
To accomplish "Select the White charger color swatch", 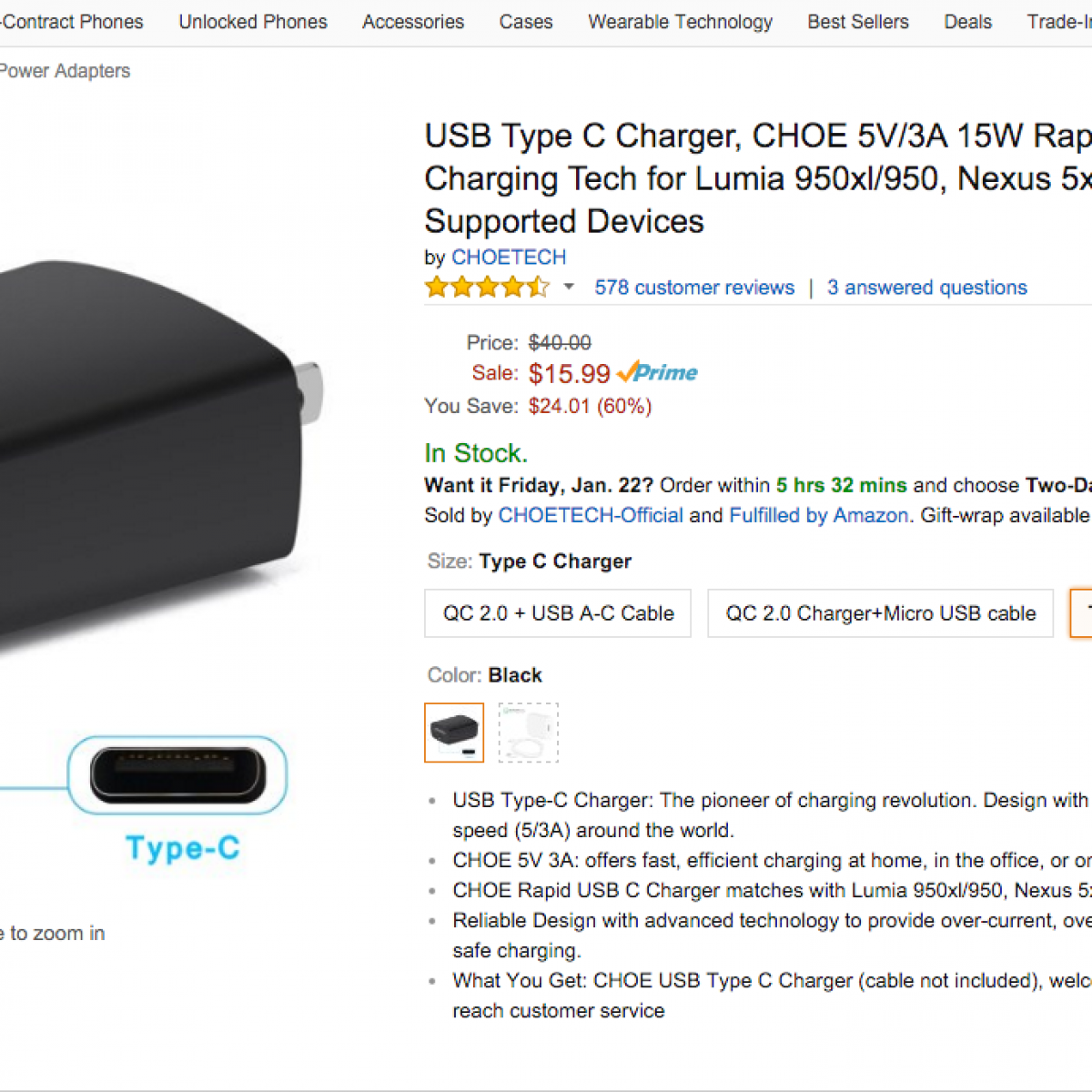I will click(529, 732).
